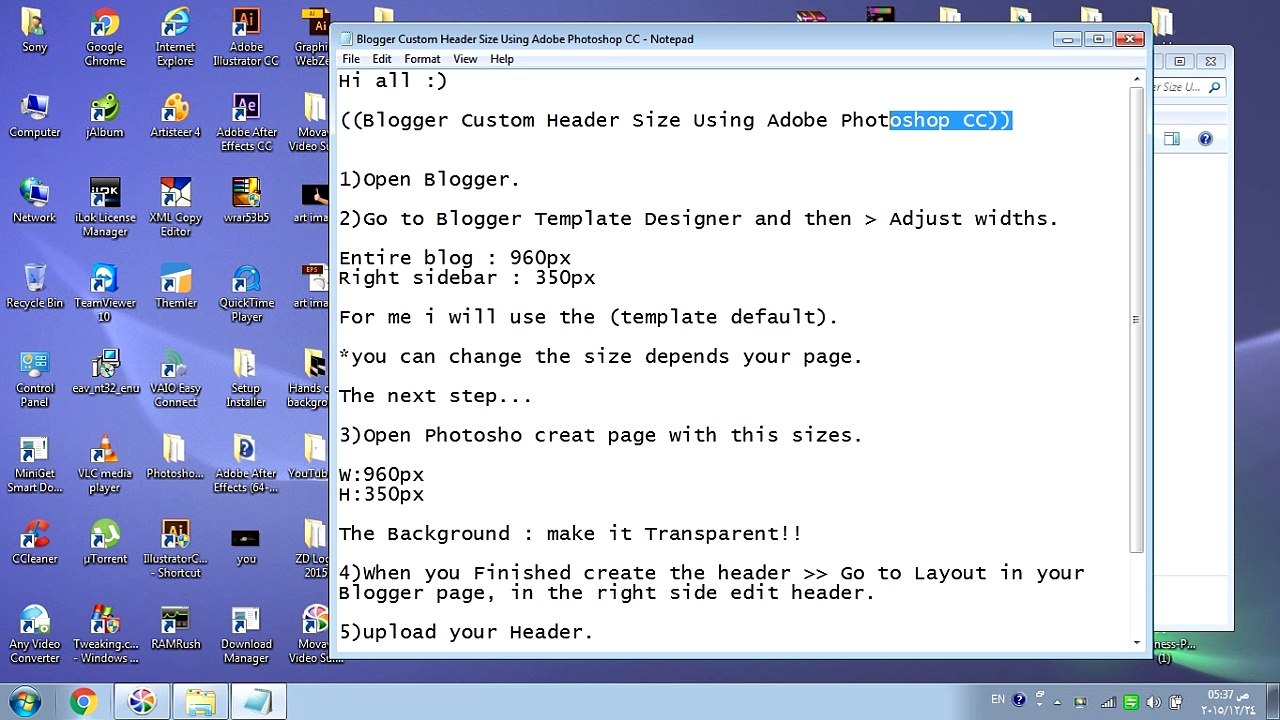This screenshot has width=1280, height=720.
Task: Click the Explorer window's Help button
Action: [x=1205, y=139]
